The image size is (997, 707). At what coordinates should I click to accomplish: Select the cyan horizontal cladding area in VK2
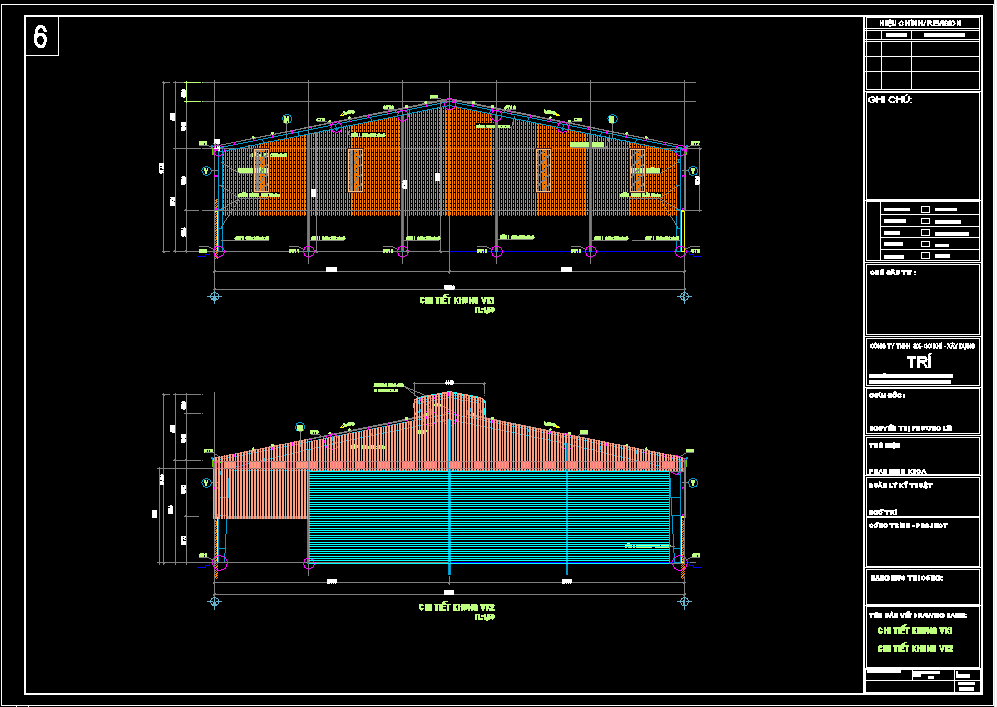[x=490, y=517]
